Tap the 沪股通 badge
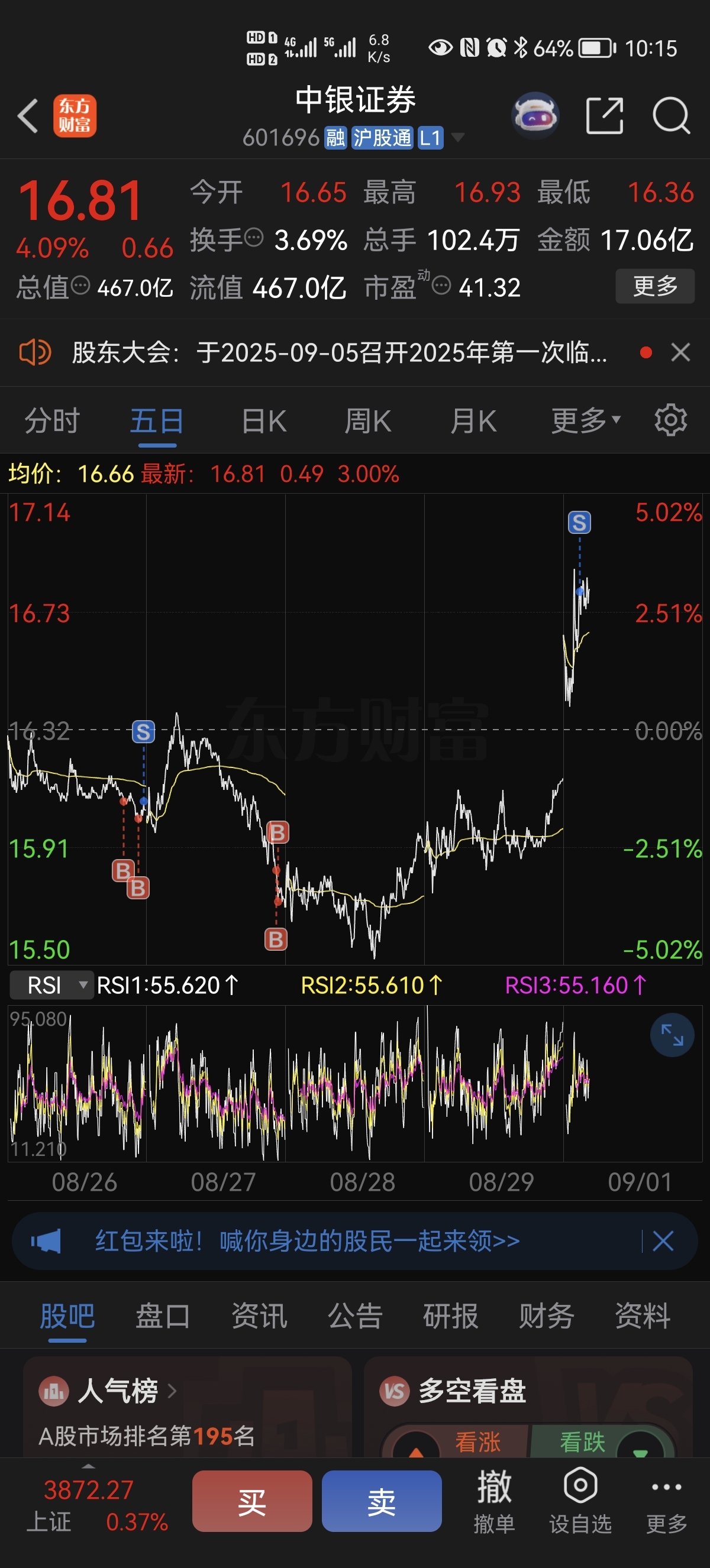The image size is (710, 1568). [382, 138]
